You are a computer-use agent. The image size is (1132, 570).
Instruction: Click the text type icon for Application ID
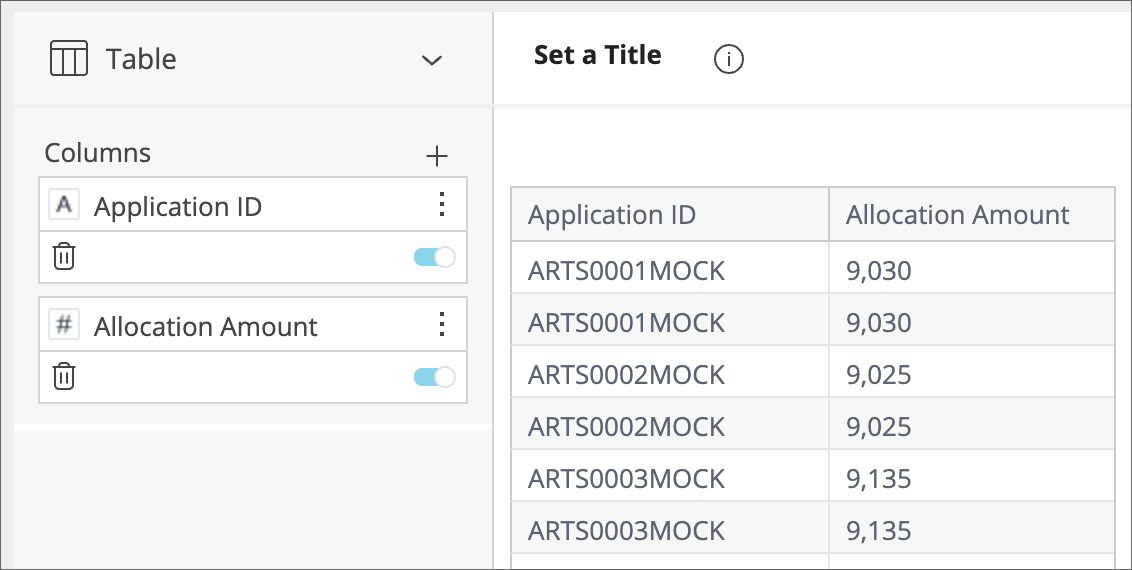coord(64,206)
